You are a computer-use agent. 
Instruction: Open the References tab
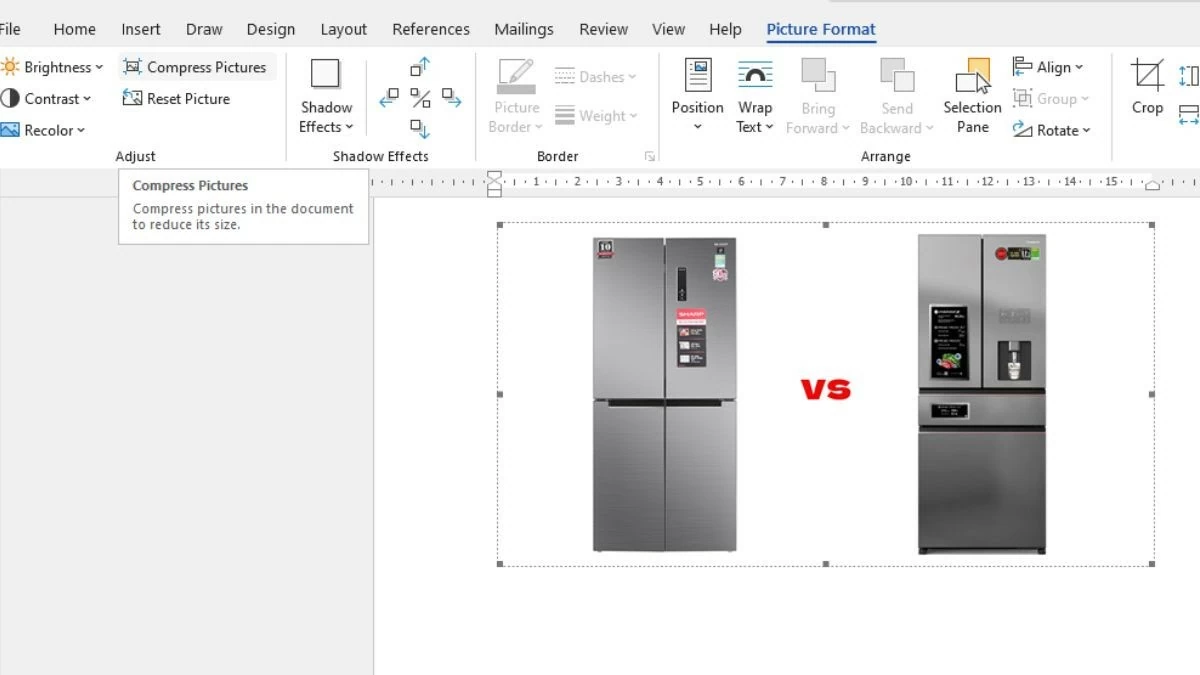(431, 29)
